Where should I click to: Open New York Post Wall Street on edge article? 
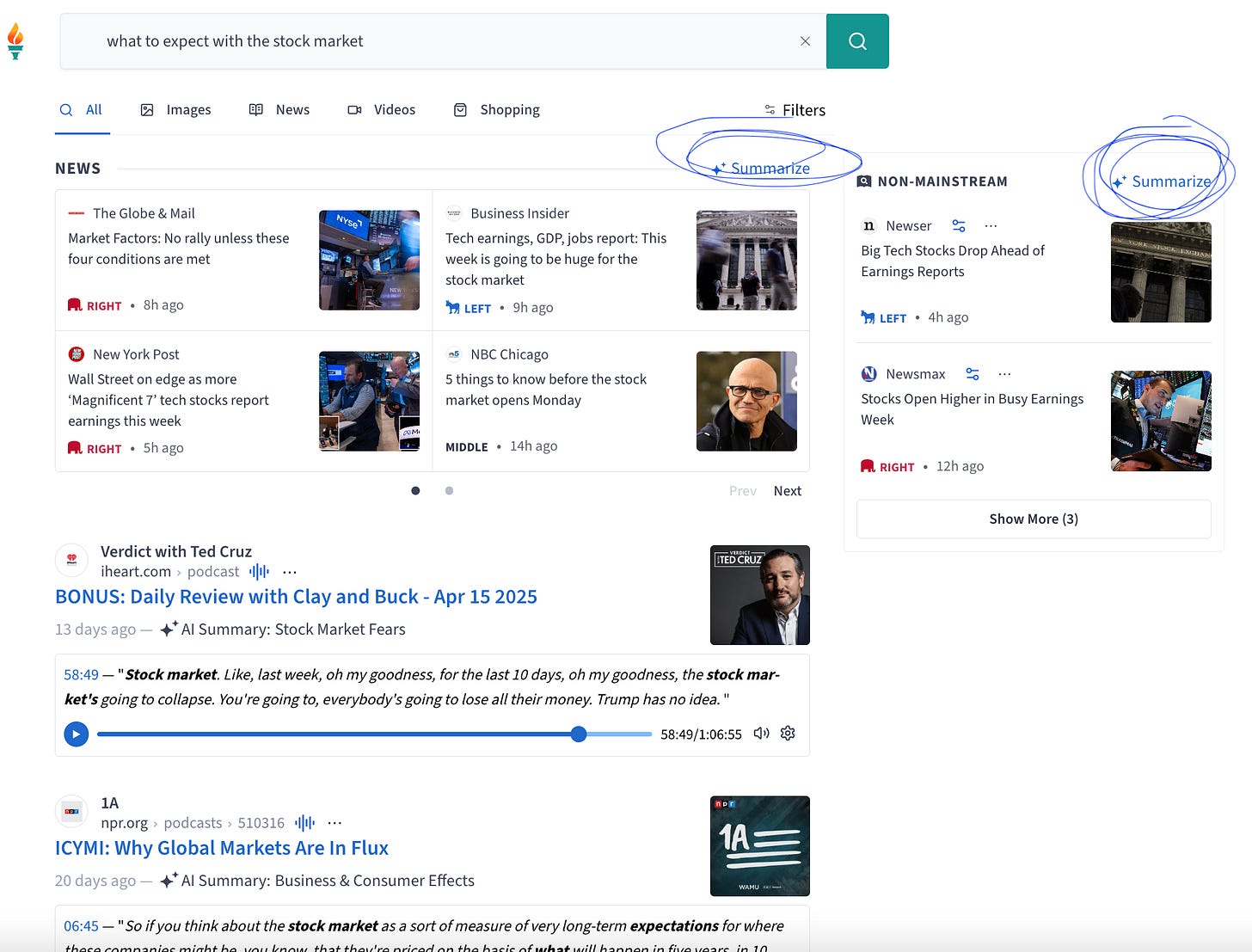[169, 400]
